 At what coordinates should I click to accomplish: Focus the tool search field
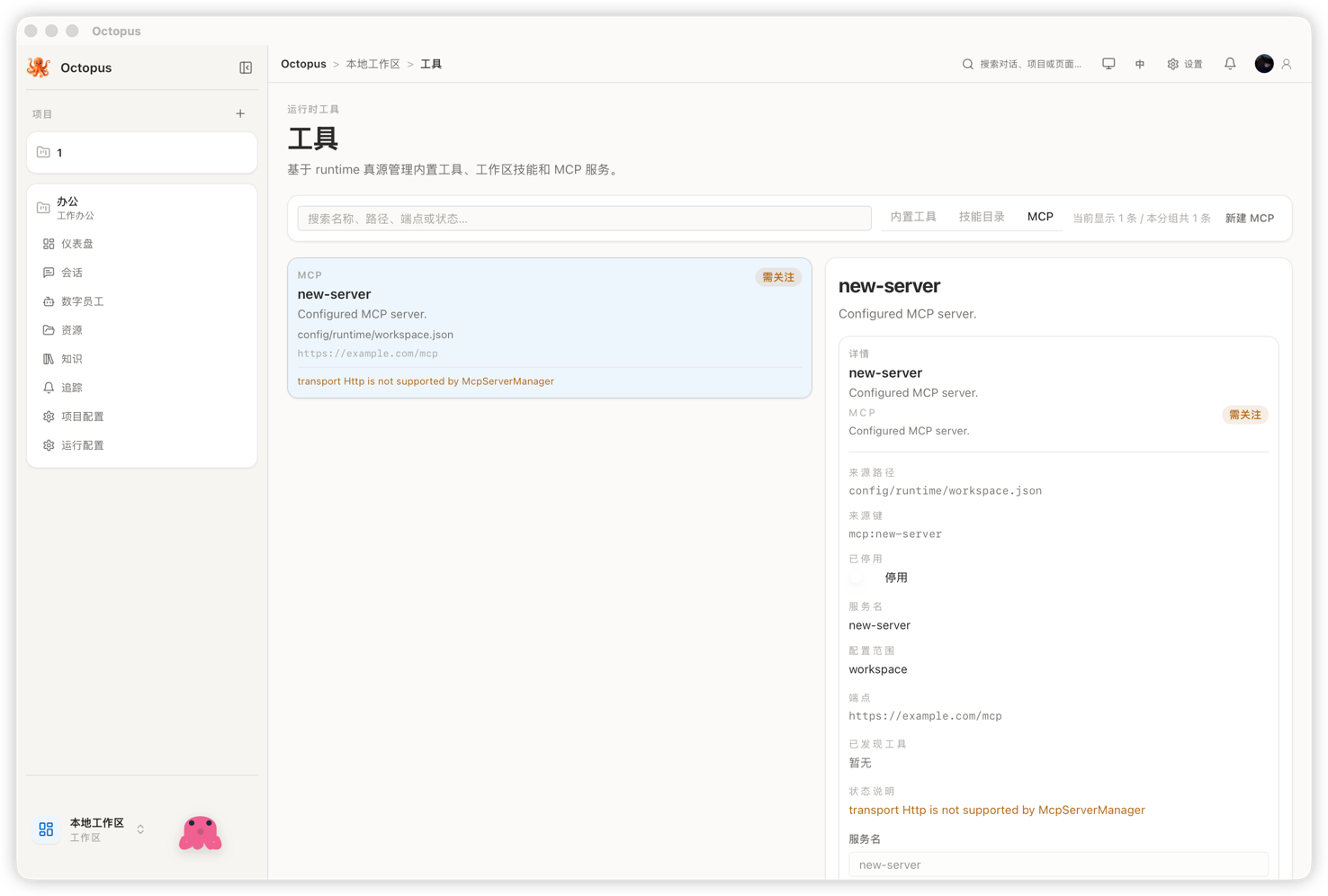(x=584, y=219)
